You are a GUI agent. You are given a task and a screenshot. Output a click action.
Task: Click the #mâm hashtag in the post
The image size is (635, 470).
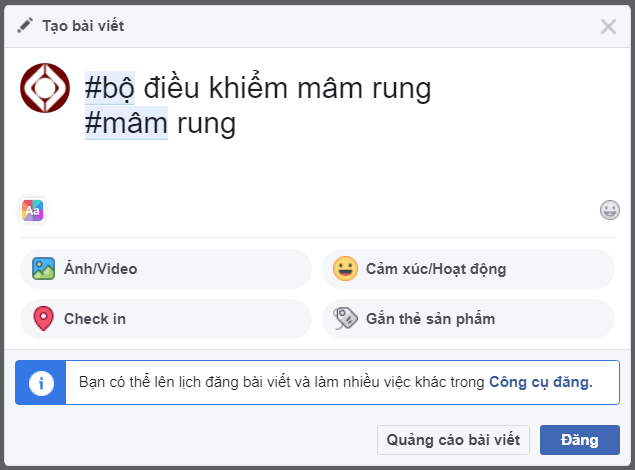tap(126, 125)
